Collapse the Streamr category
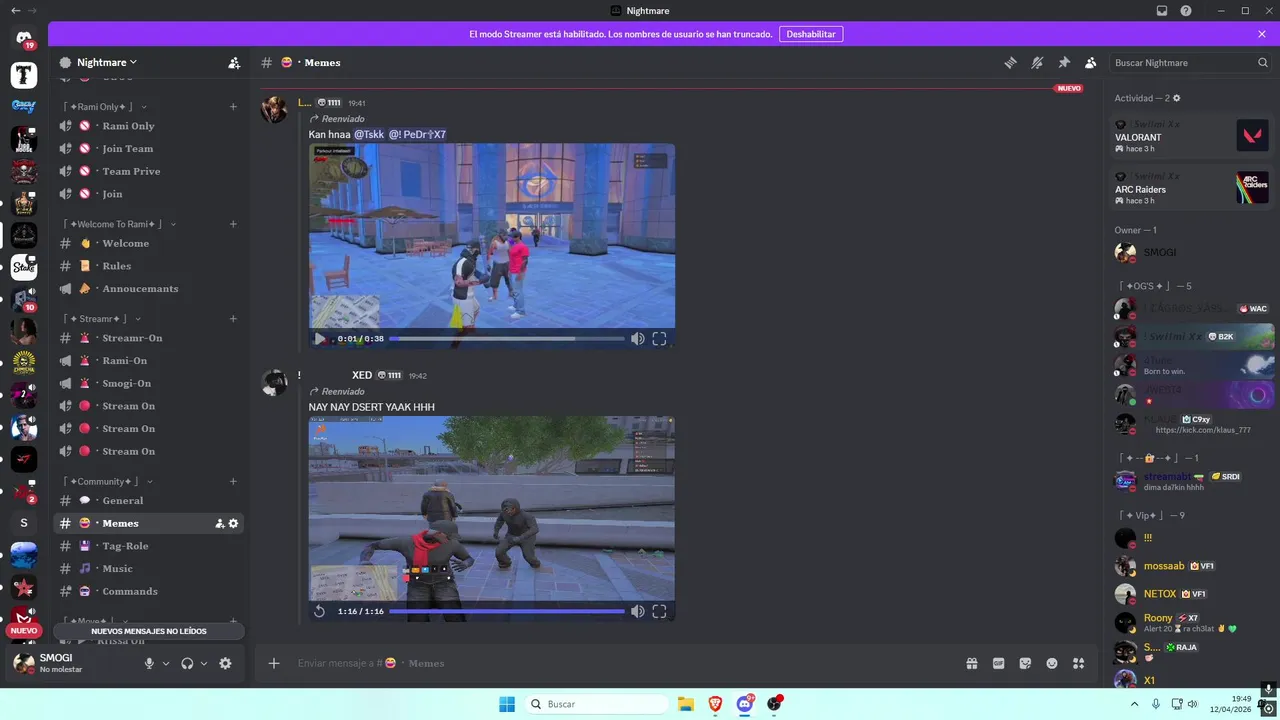 point(102,319)
